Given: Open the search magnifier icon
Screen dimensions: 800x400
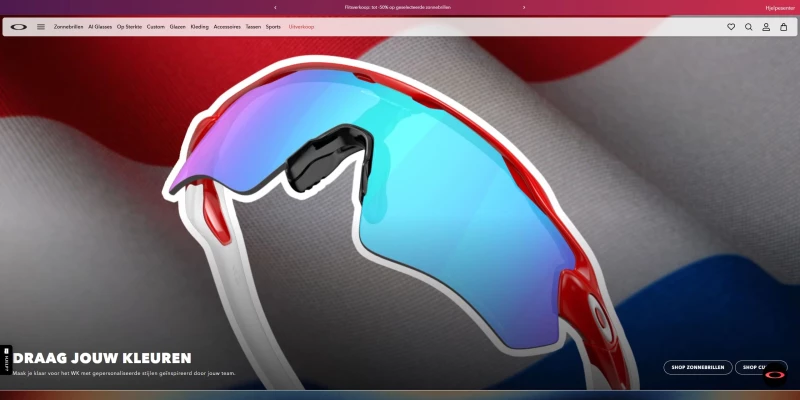Looking at the screenshot, I should [748, 27].
